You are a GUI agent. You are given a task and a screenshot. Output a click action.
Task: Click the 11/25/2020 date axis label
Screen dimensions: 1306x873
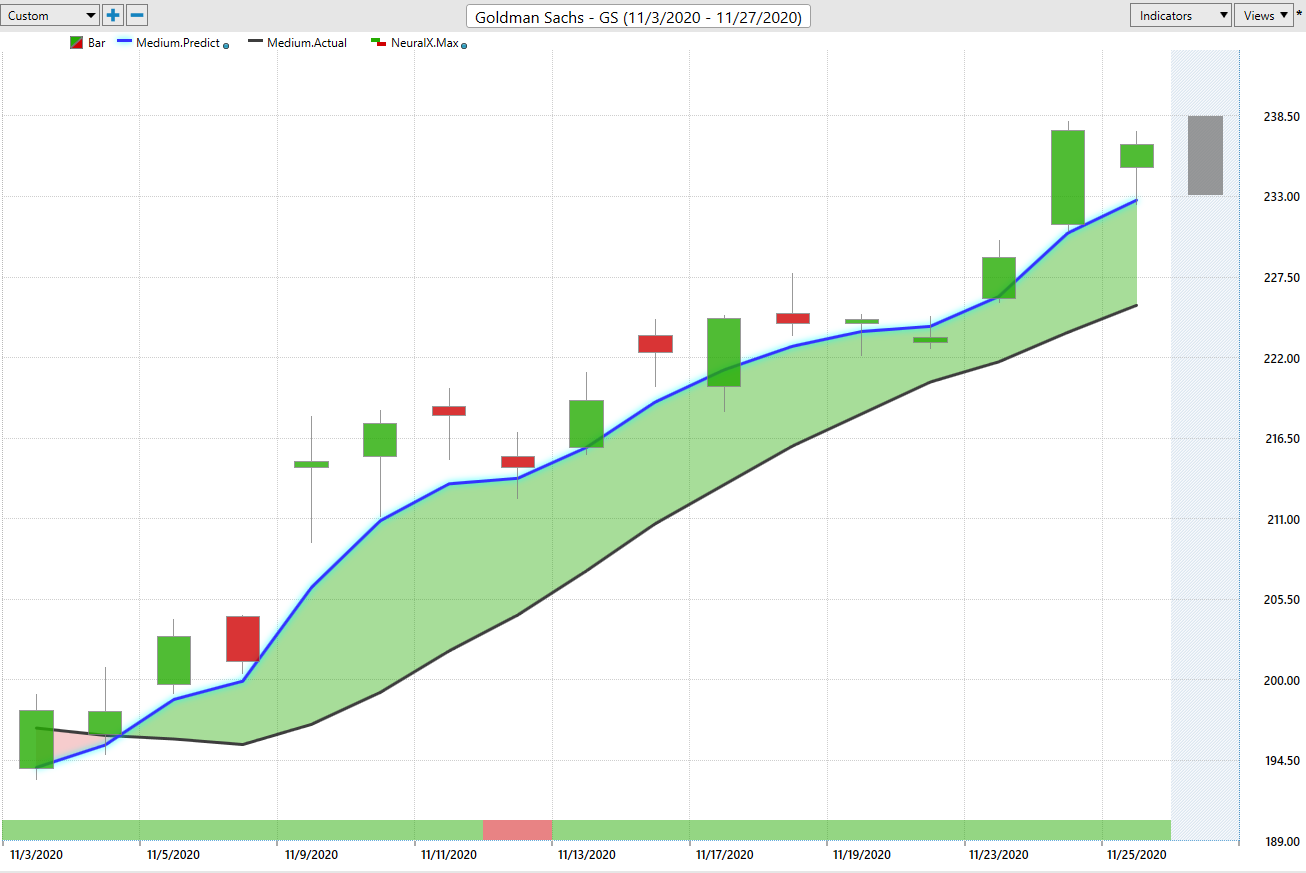tap(1136, 855)
